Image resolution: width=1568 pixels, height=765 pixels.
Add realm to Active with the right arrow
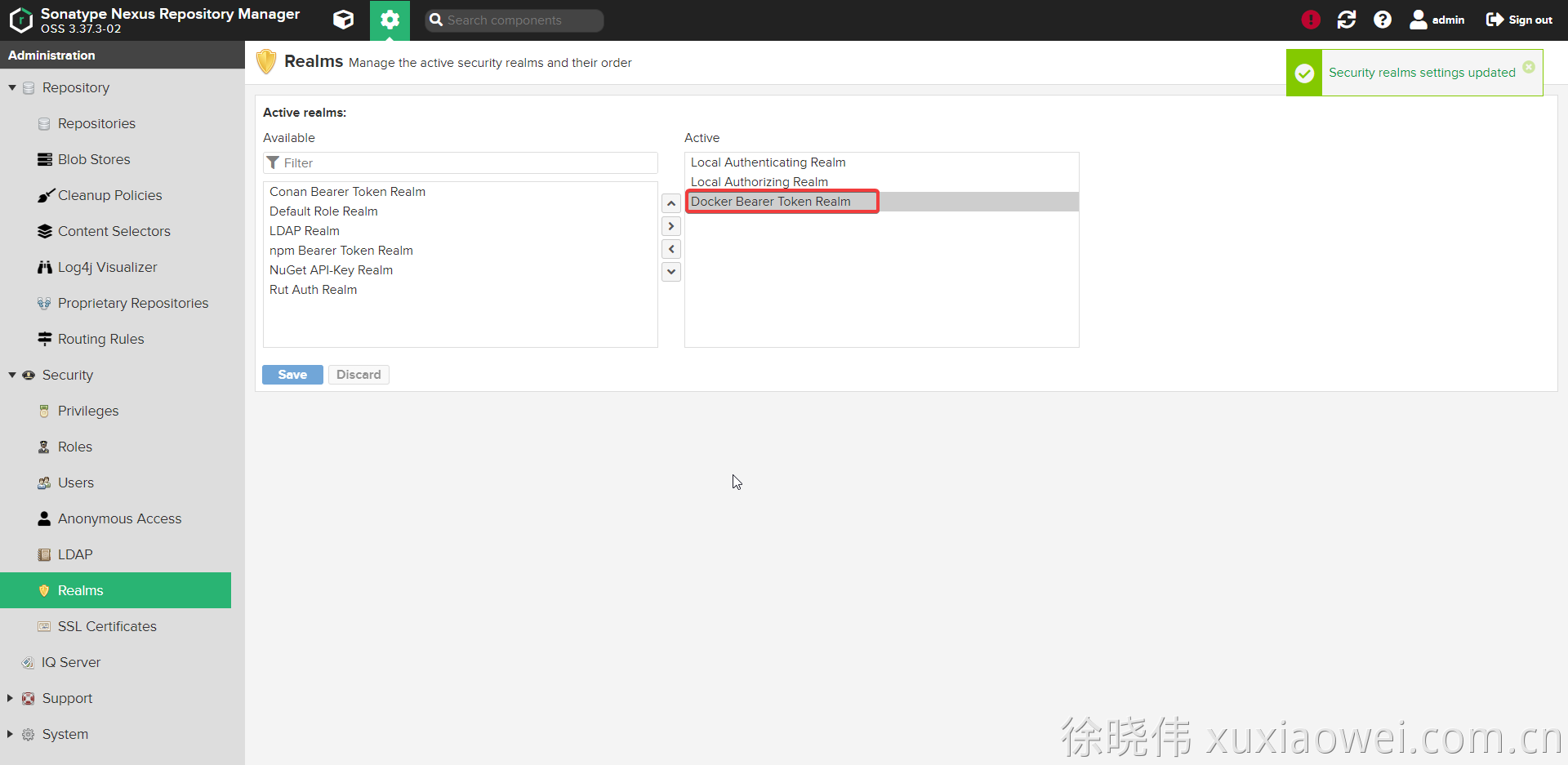[x=671, y=226]
